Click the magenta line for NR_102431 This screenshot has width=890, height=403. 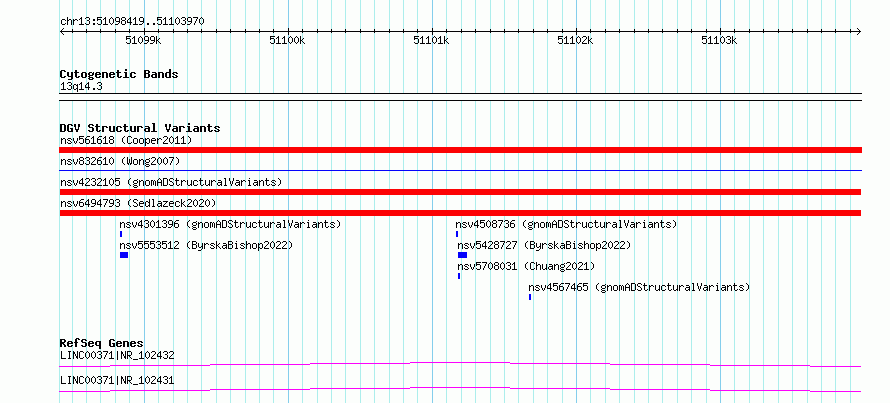(x=460, y=389)
